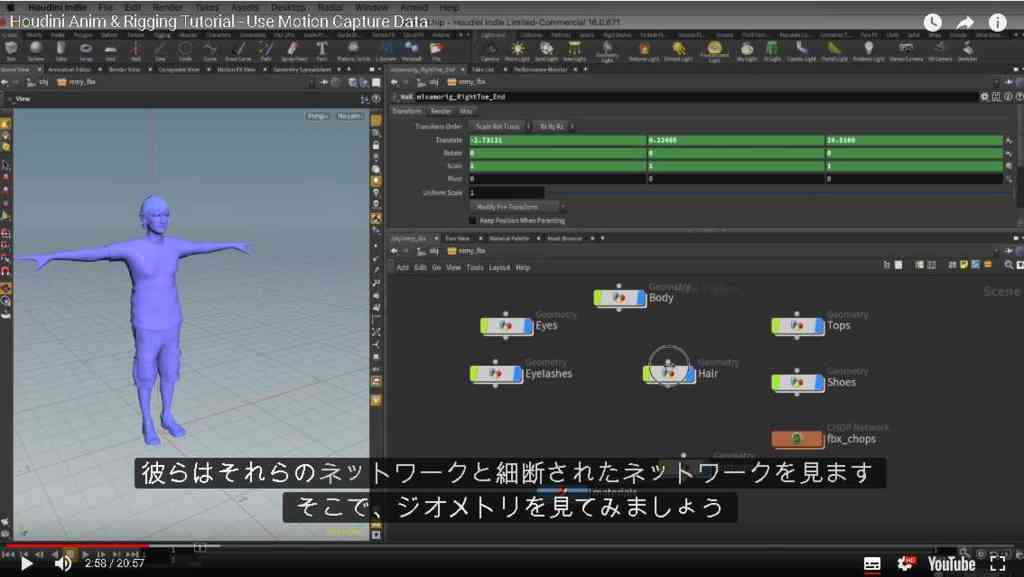Click the Body geometry node
The image size is (1024, 577).
(619, 298)
